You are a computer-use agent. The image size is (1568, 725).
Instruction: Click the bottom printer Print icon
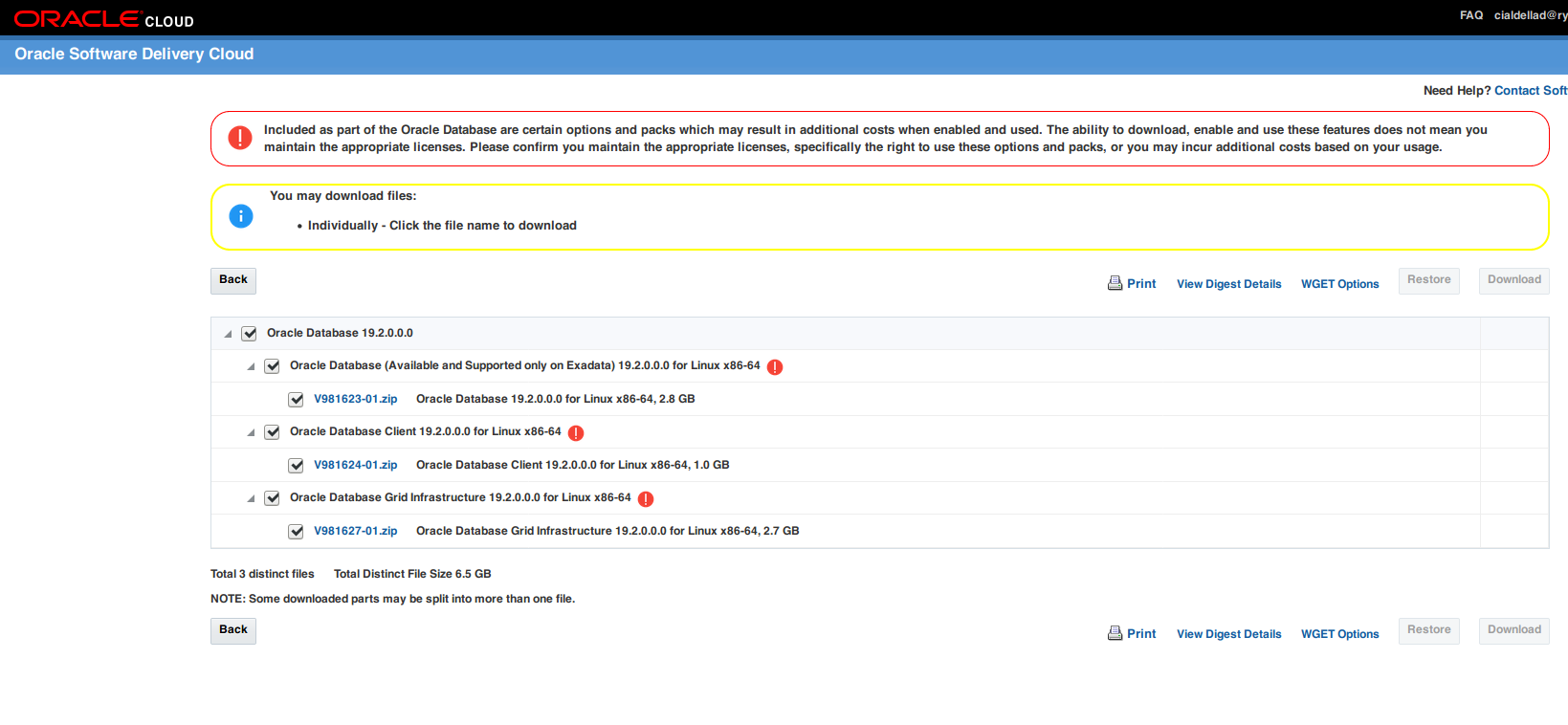coord(1115,633)
